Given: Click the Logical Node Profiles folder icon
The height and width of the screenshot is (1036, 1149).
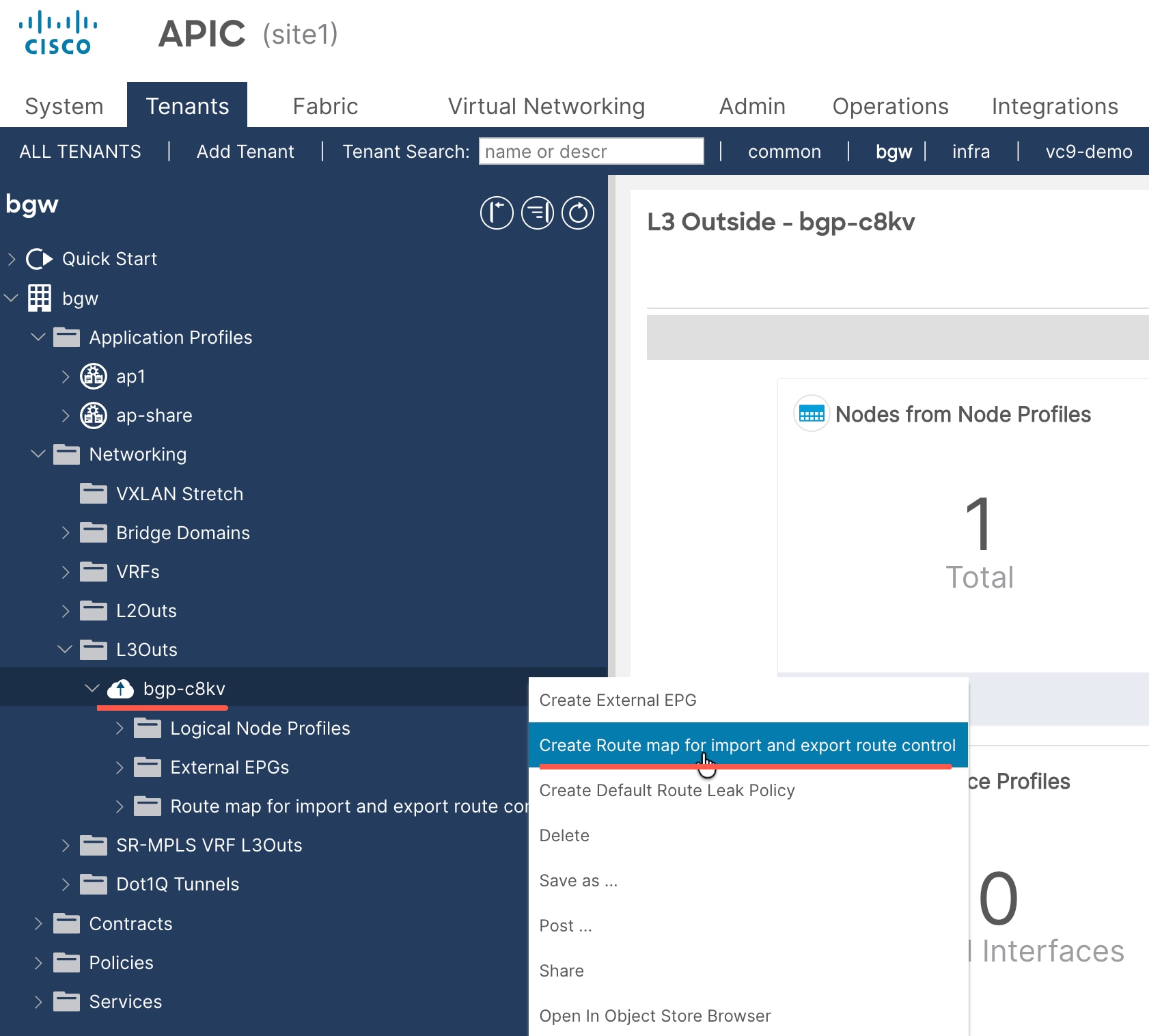Looking at the screenshot, I should click(148, 728).
